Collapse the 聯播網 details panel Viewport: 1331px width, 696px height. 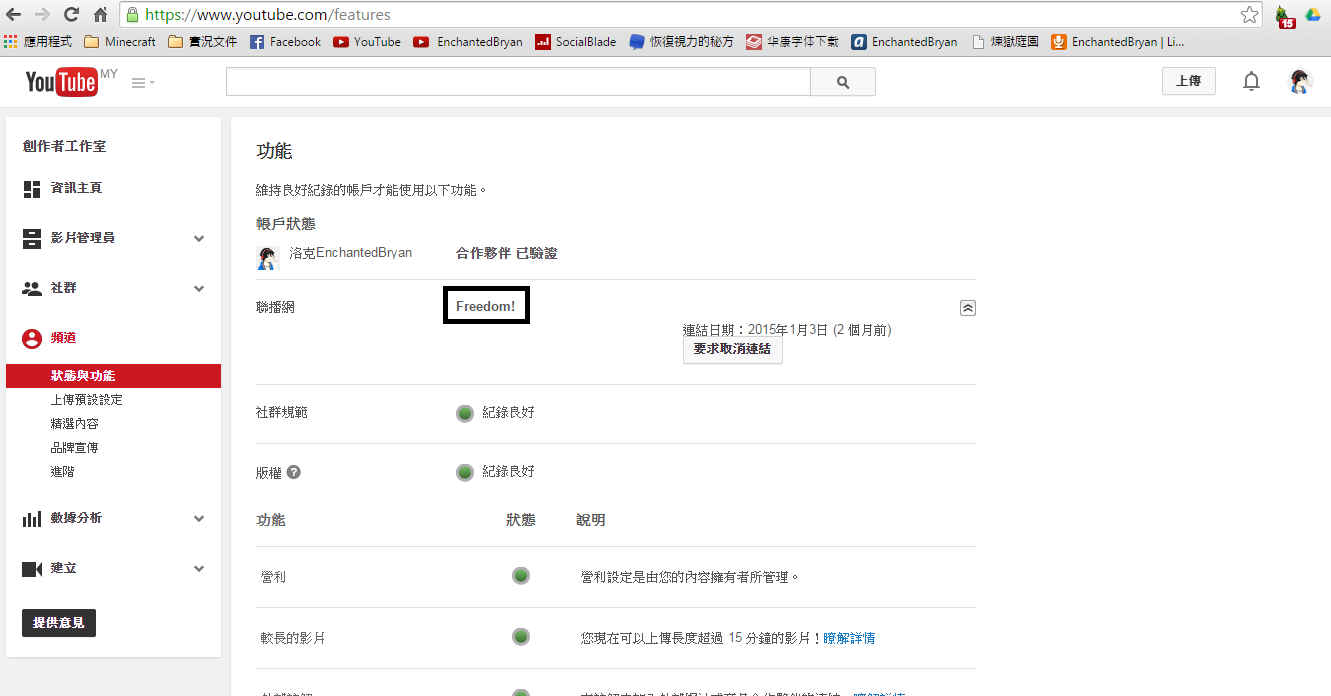click(x=967, y=308)
